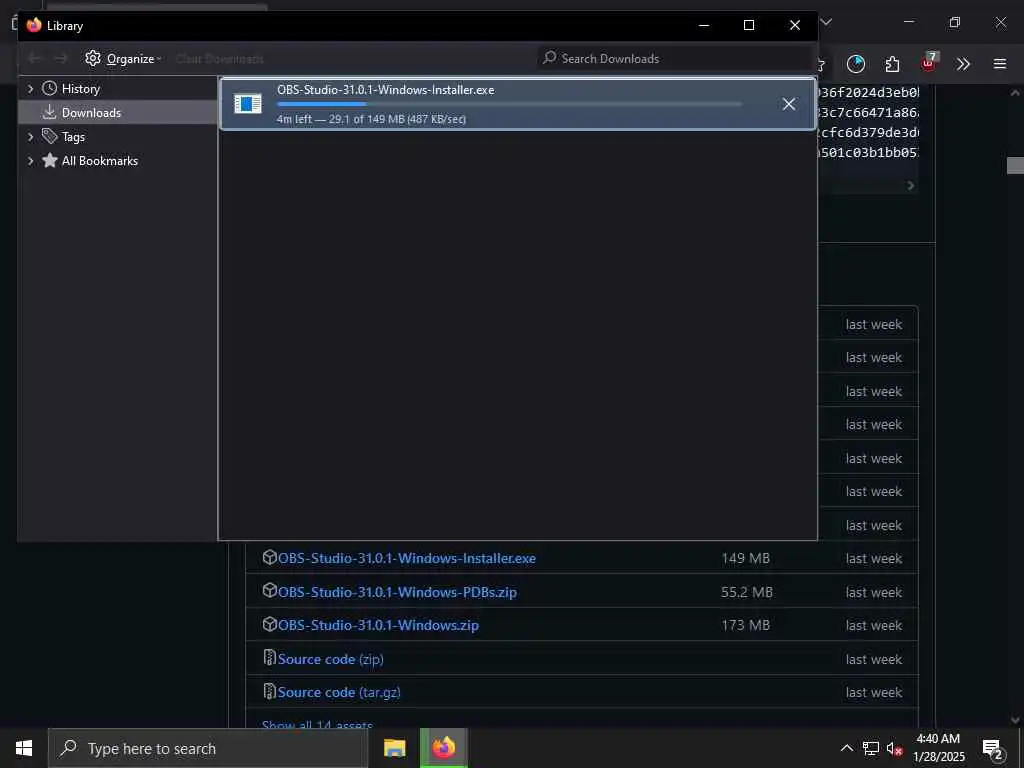
Task: Open the uBlock Origin toolbar icon
Action: click(x=929, y=63)
